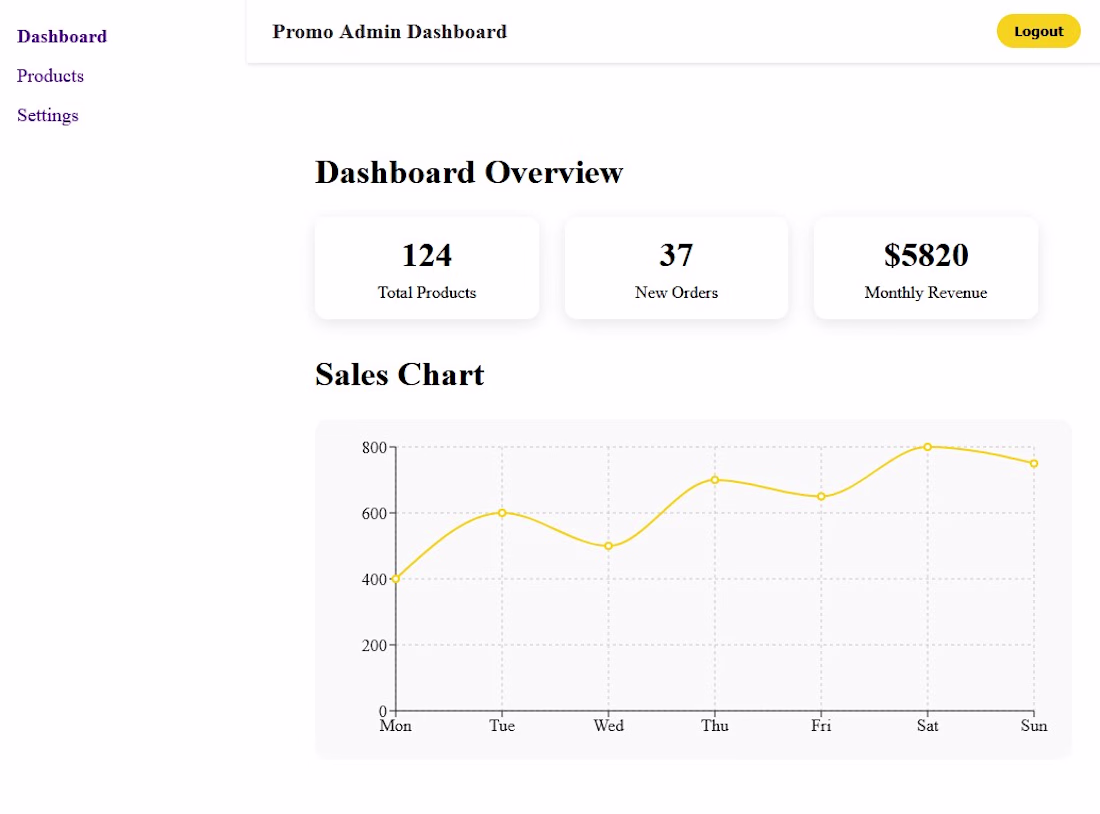Select the Monthly Revenue stat card

coord(925,269)
